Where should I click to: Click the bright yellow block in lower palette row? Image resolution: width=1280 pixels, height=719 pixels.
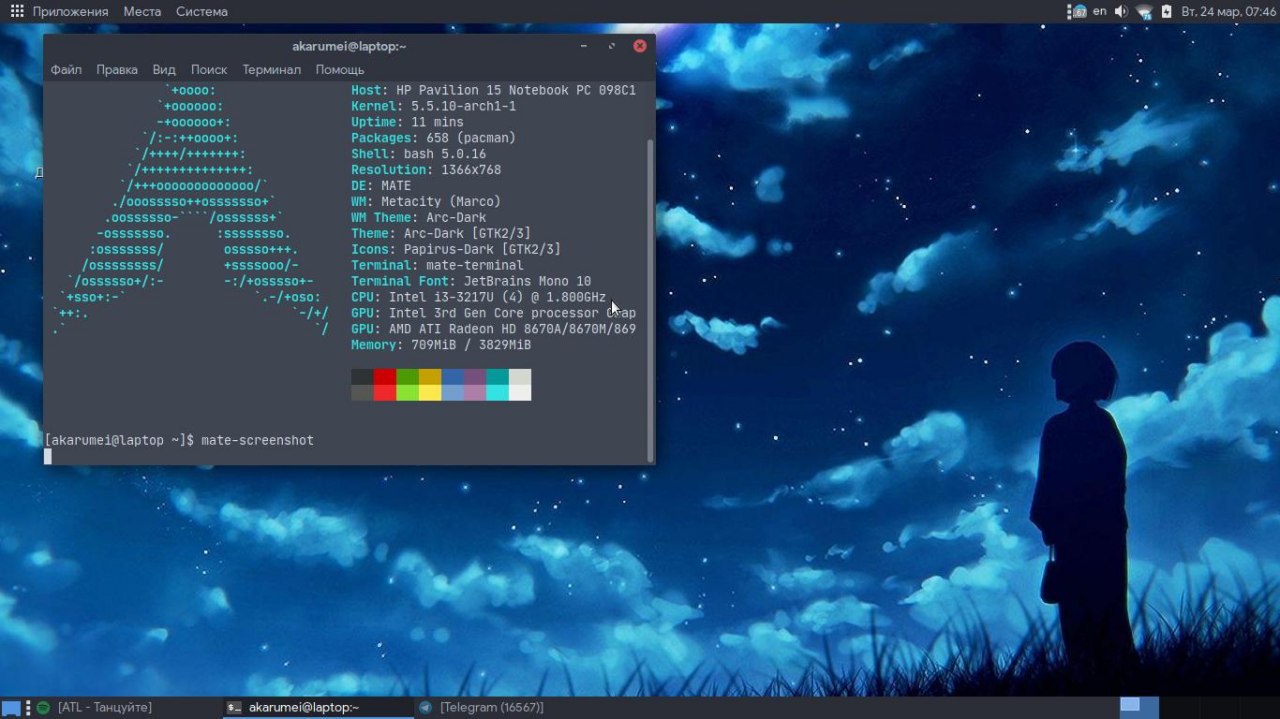430,393
